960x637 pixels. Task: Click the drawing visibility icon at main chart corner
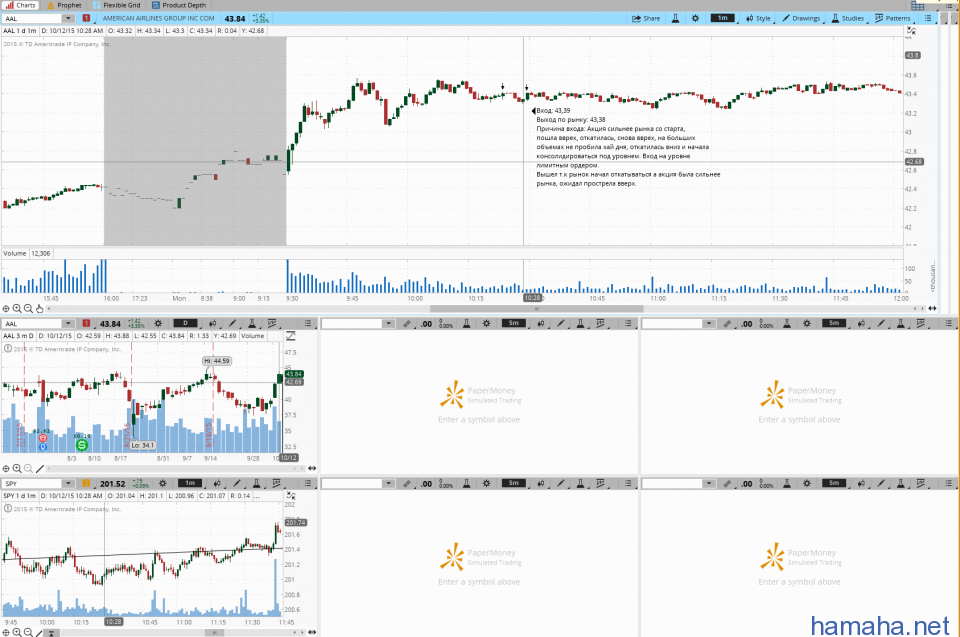(911, 31)
